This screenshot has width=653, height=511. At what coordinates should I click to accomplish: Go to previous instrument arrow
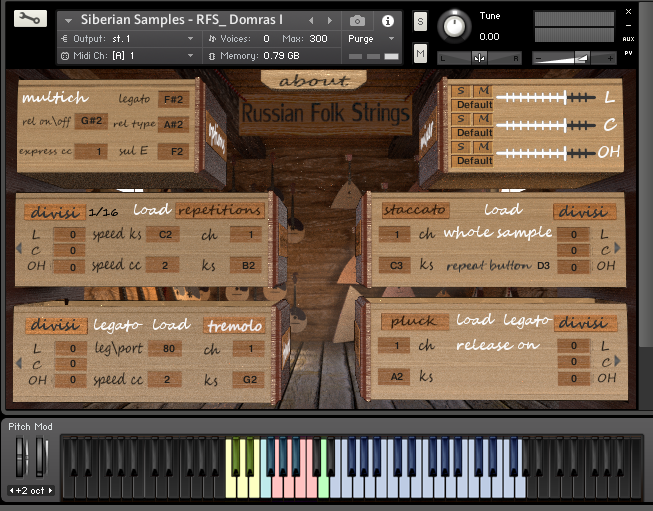point(311,20)
